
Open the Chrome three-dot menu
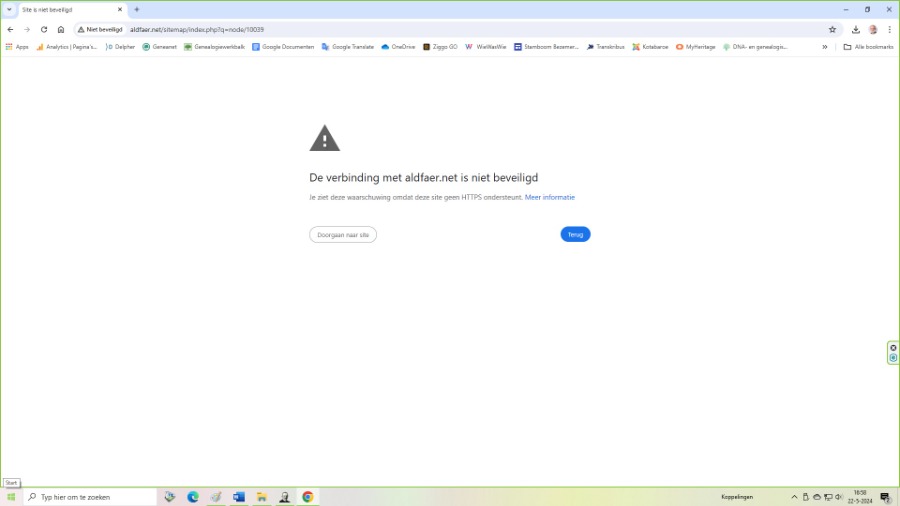tap(889, 29)
